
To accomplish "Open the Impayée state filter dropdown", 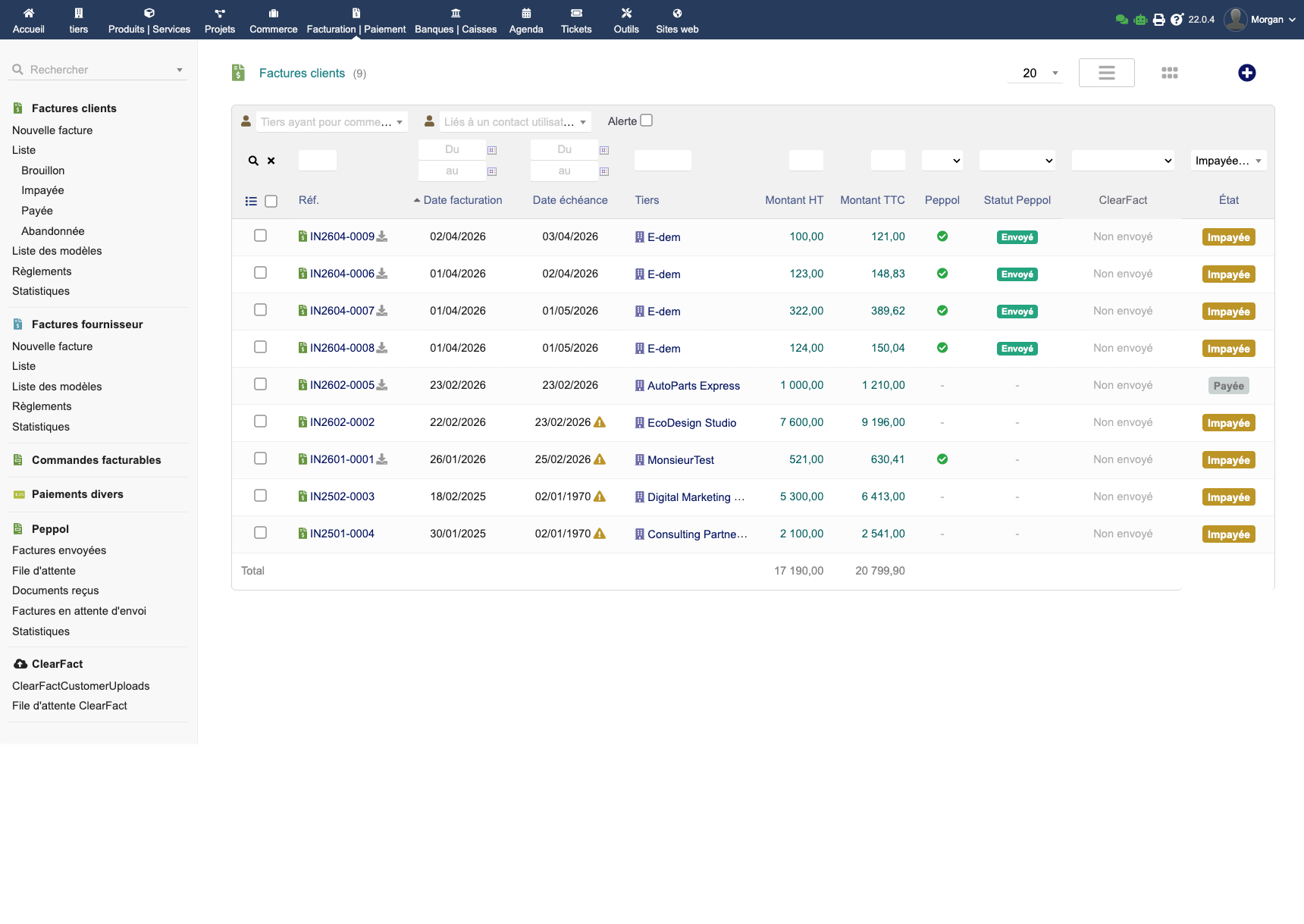I will pos(1228,161).
